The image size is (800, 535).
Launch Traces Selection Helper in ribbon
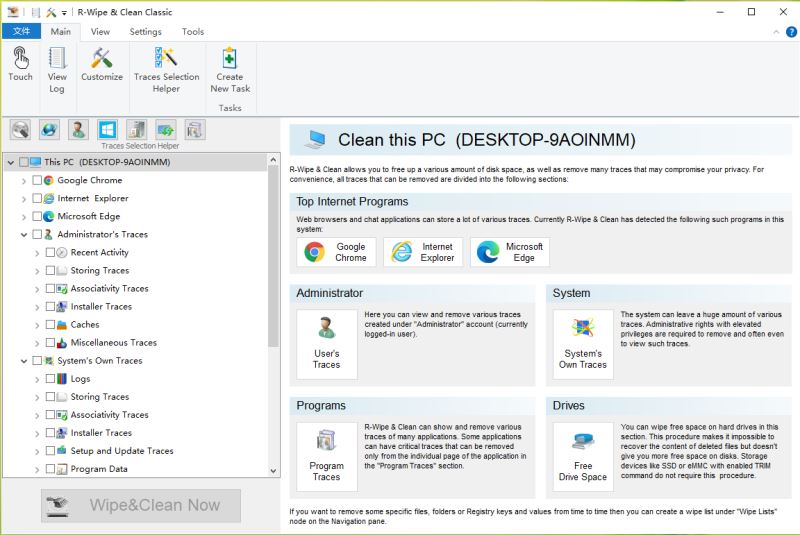166,70
